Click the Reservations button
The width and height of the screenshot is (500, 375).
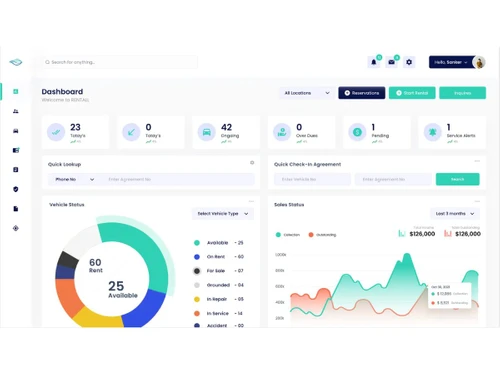(x=362, y=93)
